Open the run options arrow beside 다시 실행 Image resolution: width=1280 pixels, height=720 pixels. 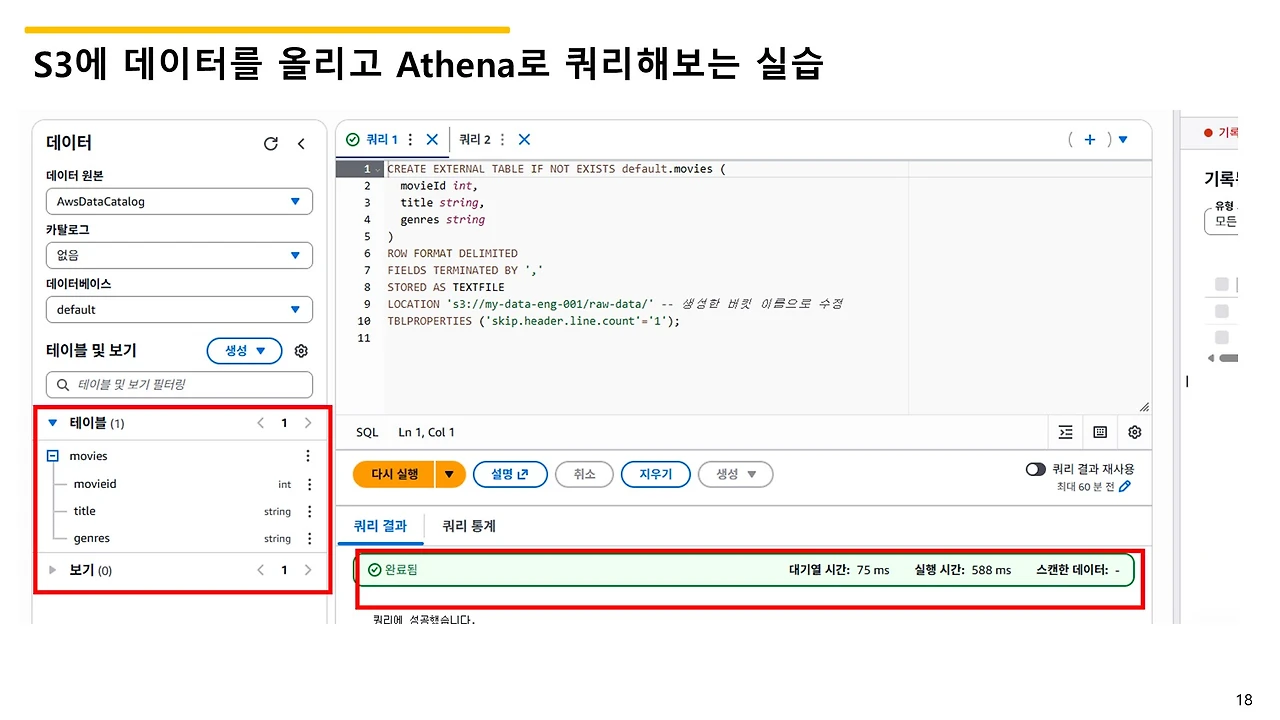tap(450, 474)
